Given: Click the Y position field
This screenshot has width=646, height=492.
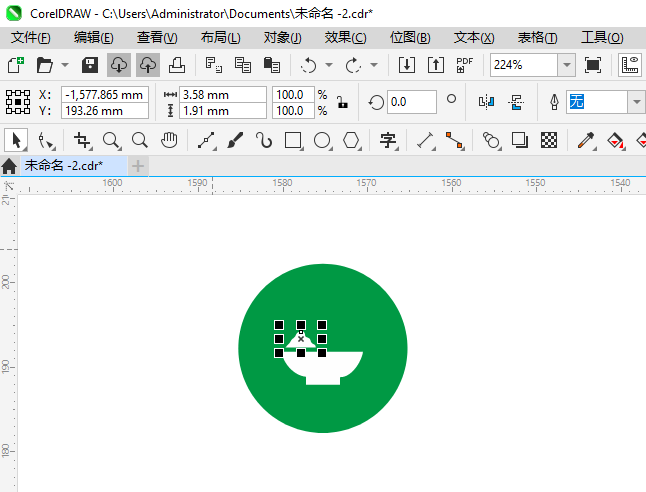Looking at the screenshot, I should (x=105, y=110).
